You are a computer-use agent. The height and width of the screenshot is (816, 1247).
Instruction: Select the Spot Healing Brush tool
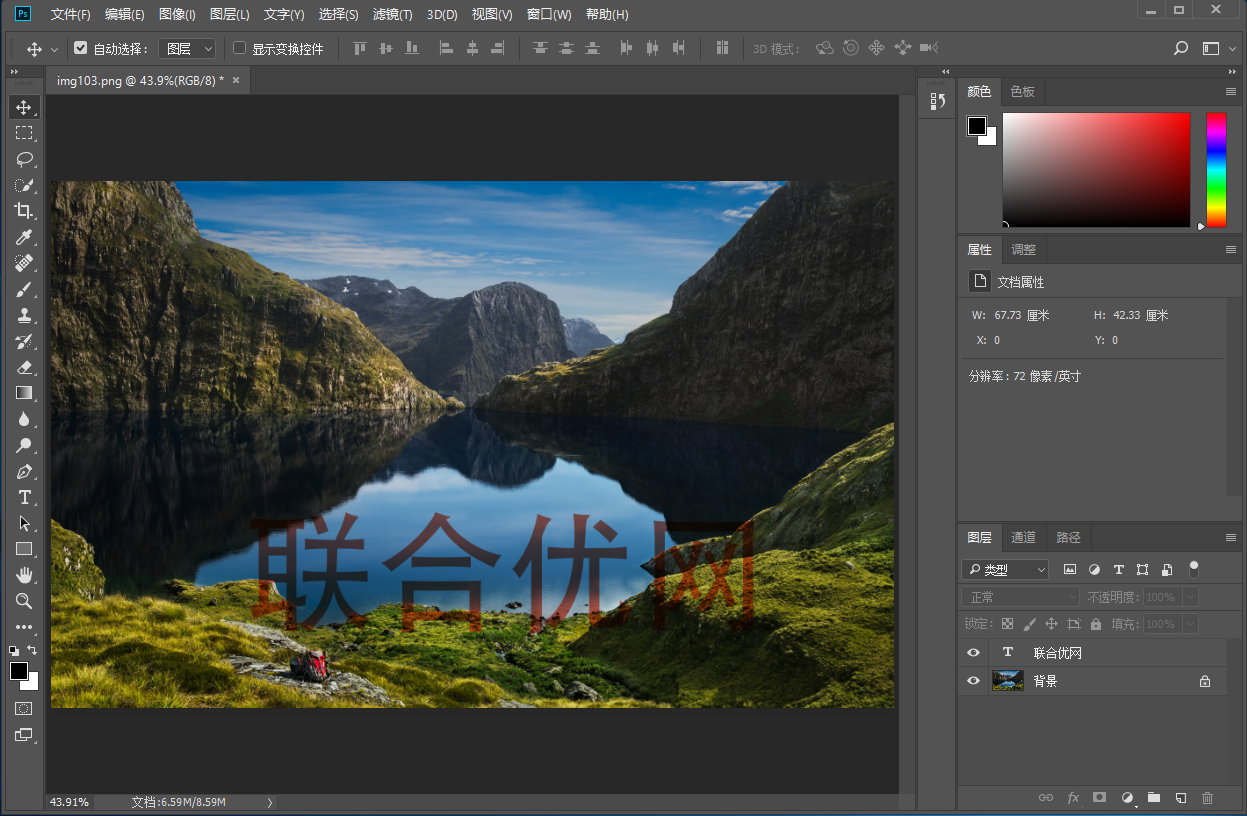tap(24, 263)
